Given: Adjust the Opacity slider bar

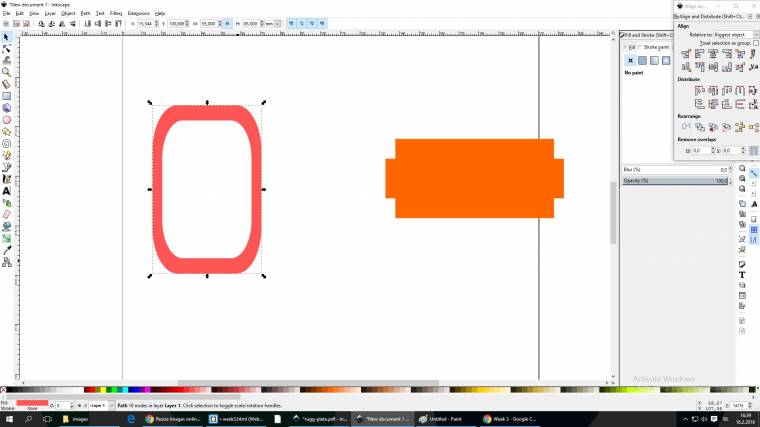Looking at the screenshot, I should tap(676, 181).
